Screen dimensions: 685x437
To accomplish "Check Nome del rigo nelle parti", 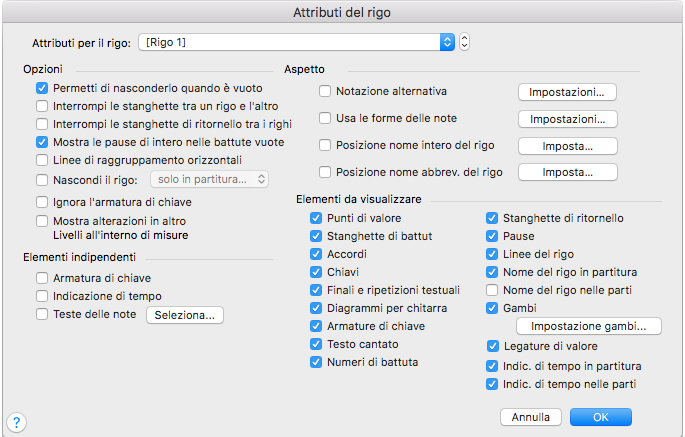I will (x=491, y=290).
